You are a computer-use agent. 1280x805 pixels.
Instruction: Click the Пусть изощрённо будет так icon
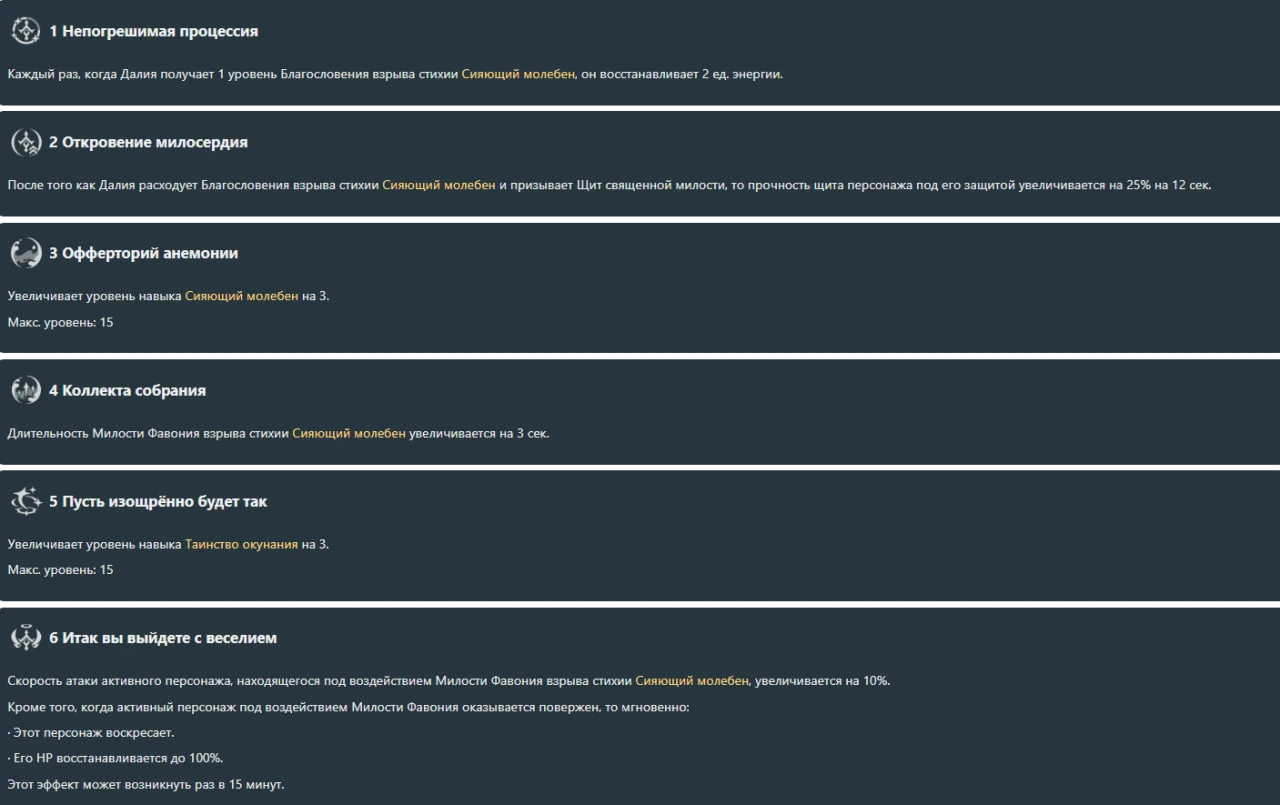pos(26,501)
